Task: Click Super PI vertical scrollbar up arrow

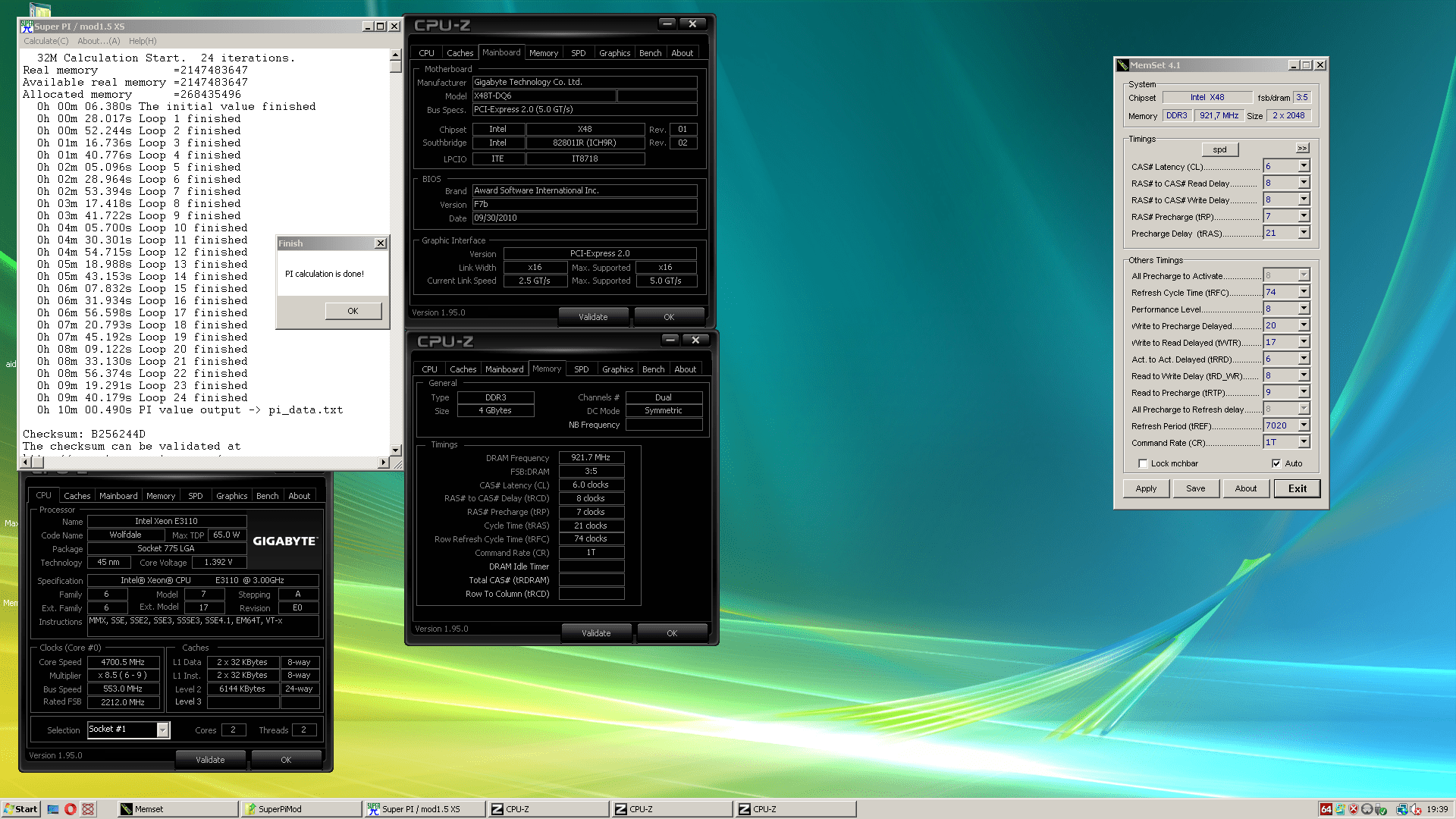Action: pyautogui.click(x=395, y=55)
